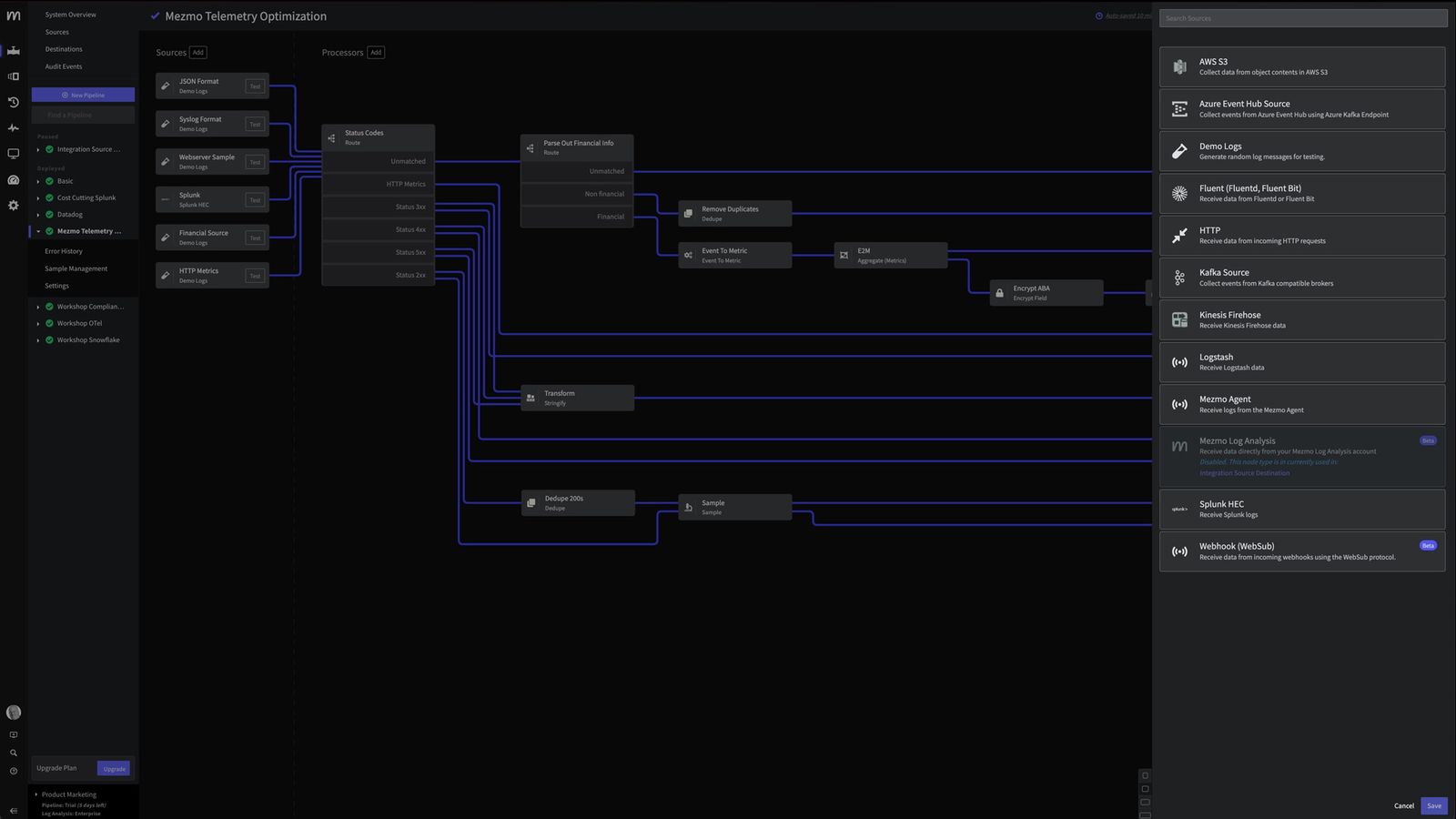The image size is (1456, 819).
Task: Collapse the Mezmo Telemetry pipeline entry
Action: click(38, 231)
